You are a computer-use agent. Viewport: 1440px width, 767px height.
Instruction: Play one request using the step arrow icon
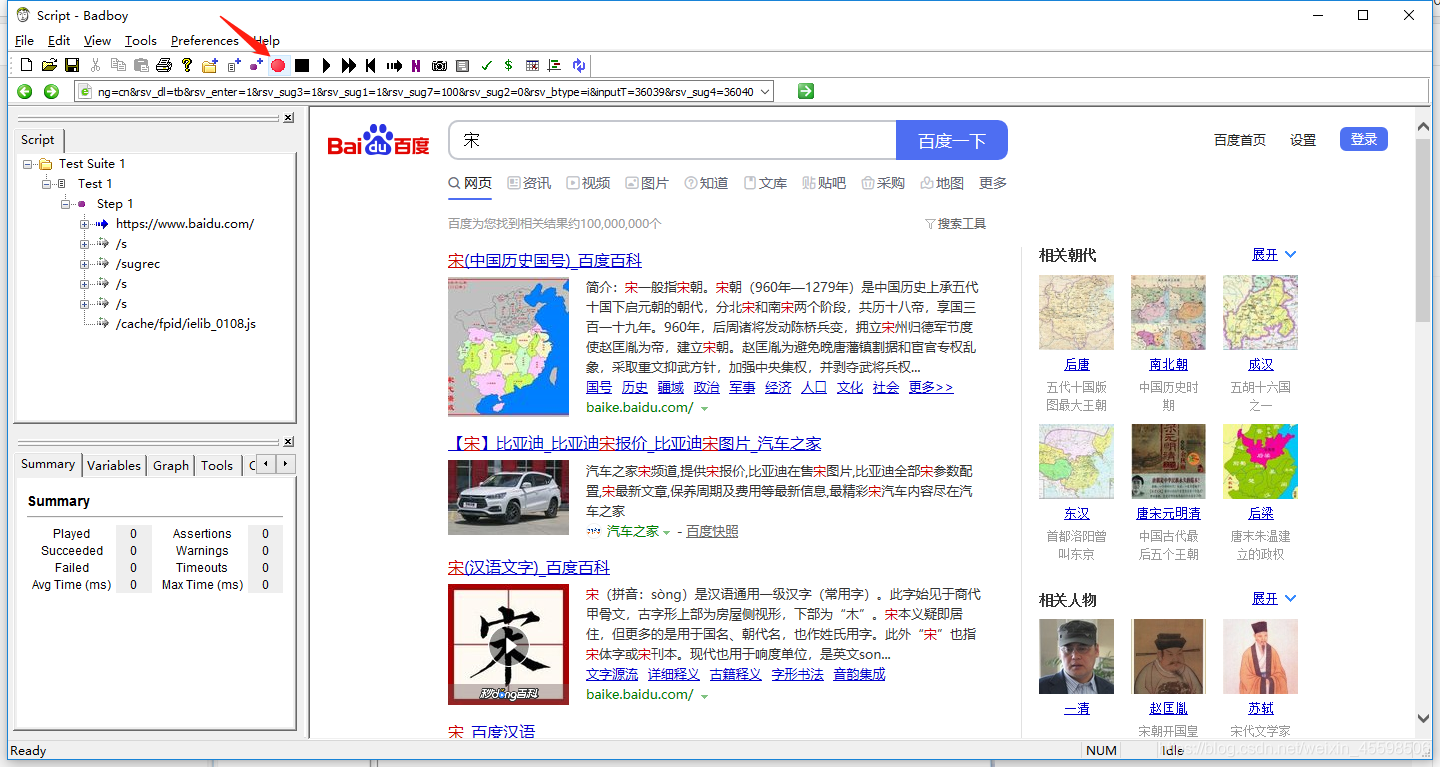point(394,65)
